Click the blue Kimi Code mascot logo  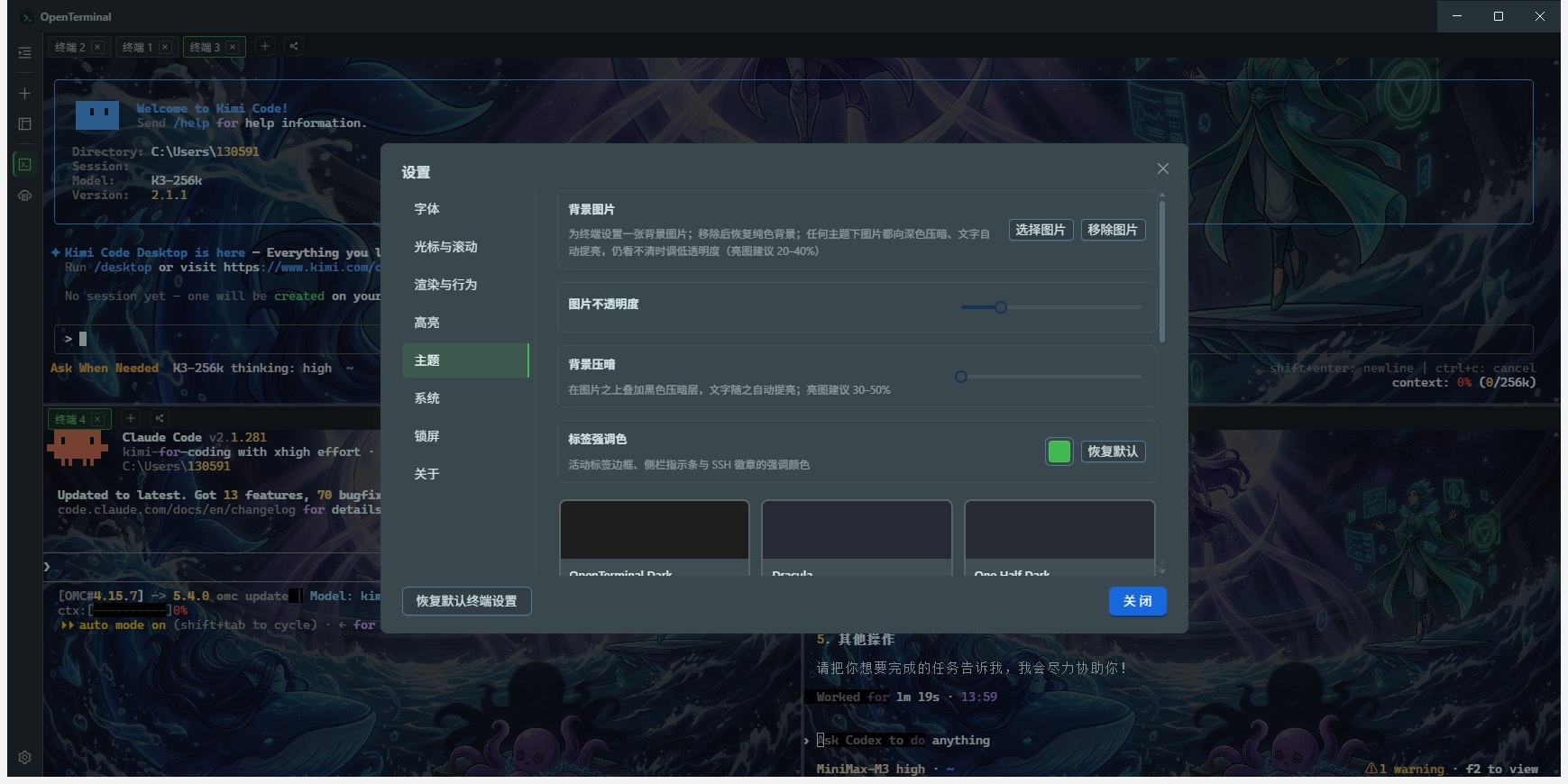97,114
